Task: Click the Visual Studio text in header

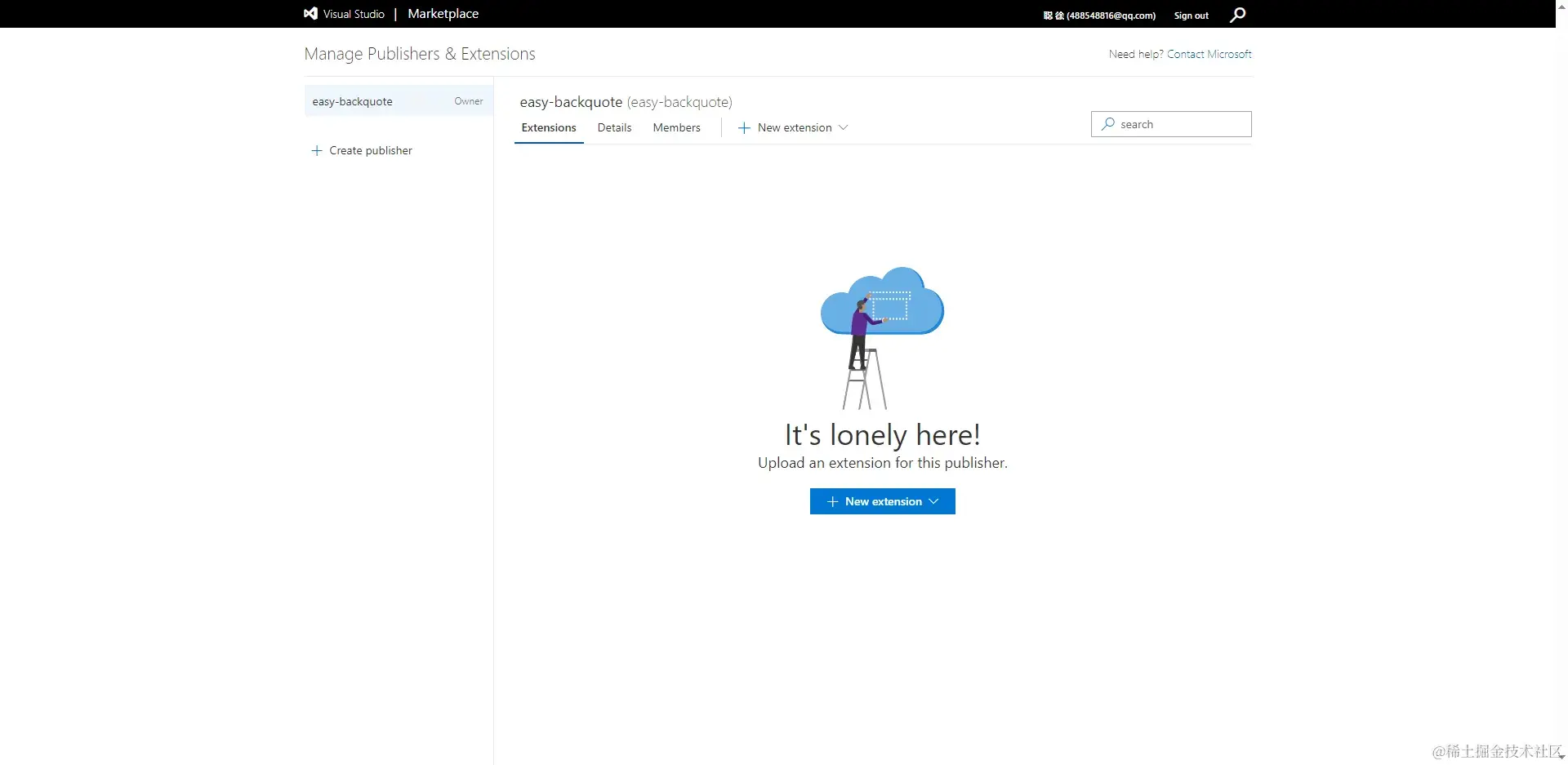Action: (354, 14)
